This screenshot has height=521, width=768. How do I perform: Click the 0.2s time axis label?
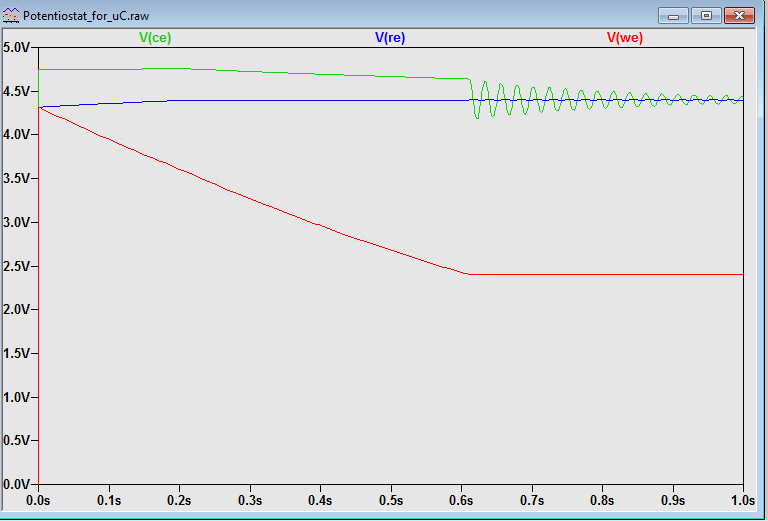tap(179, 500)
